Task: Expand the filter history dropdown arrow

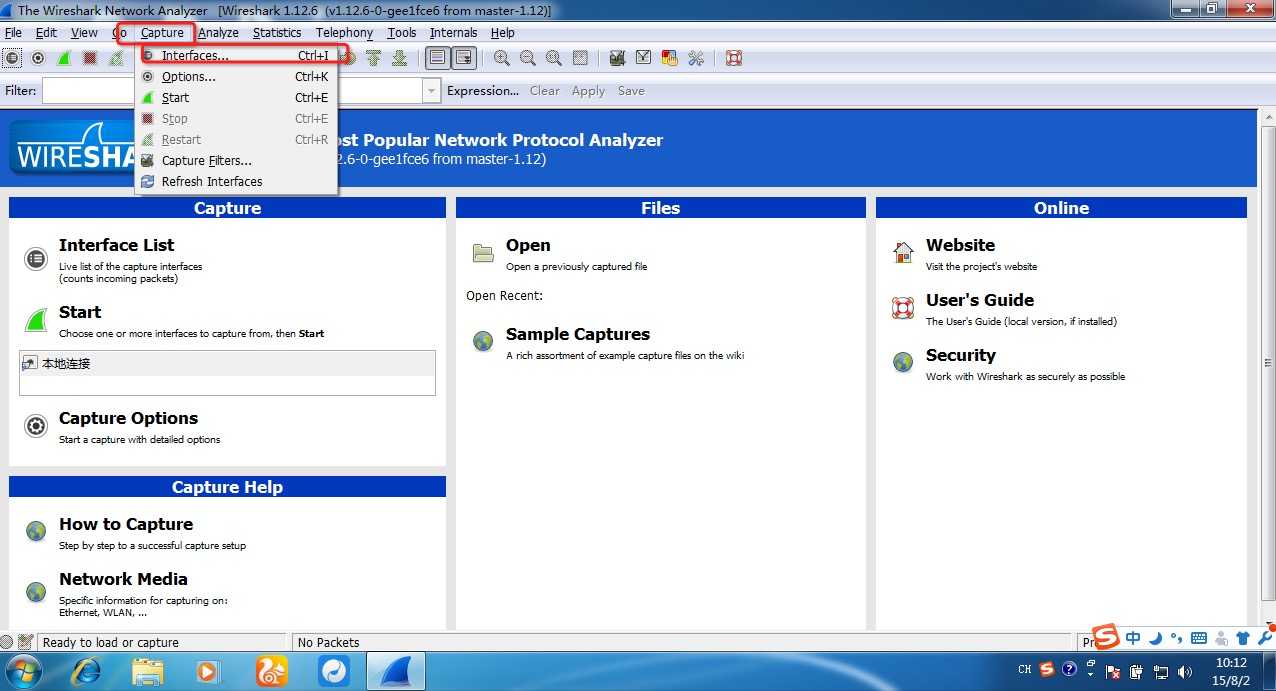Action: (x=431, y=91)
